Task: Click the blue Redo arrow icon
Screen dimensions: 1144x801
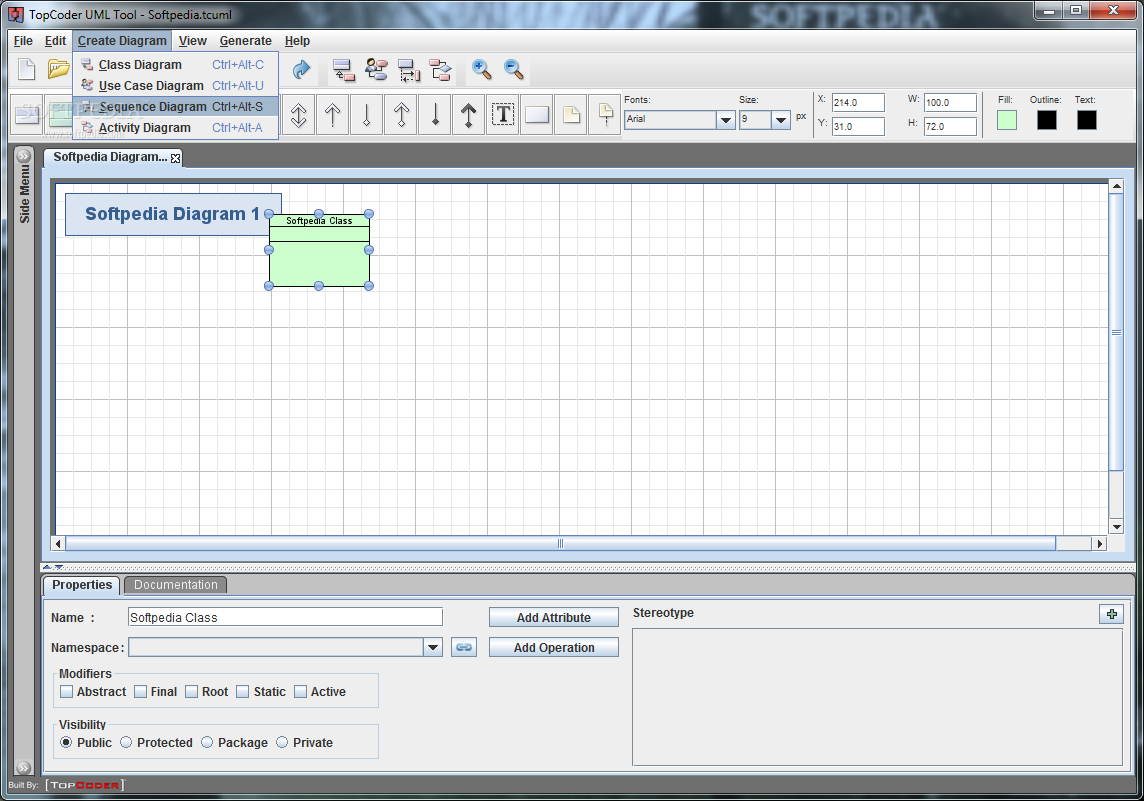Action: 301,69
